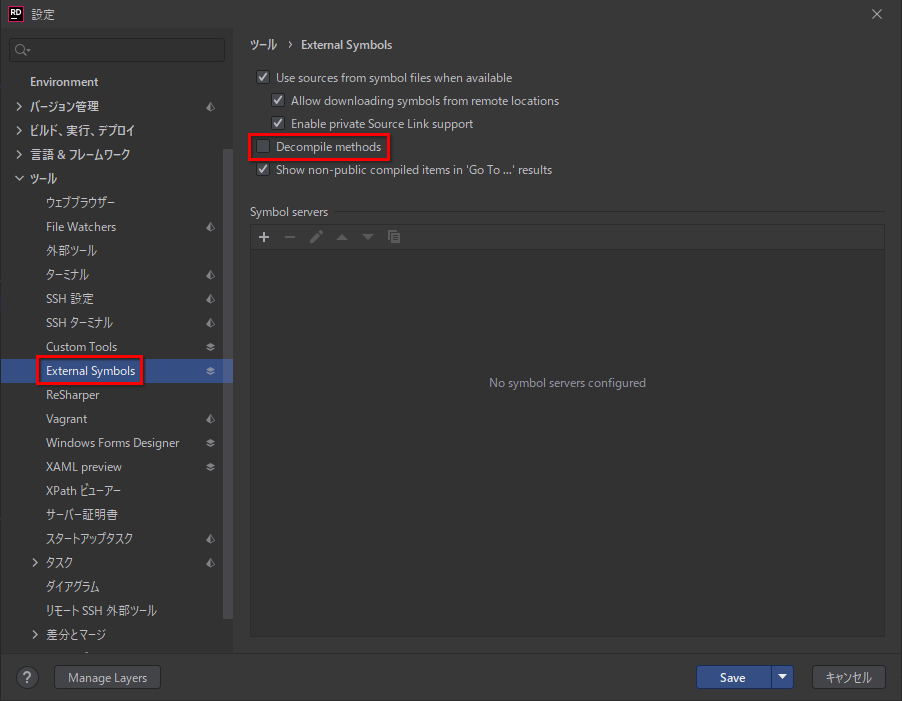Select サーバー証明書 entry
Image resolution: width=902 pixels, height=701 pixels.
coord(82,515)
